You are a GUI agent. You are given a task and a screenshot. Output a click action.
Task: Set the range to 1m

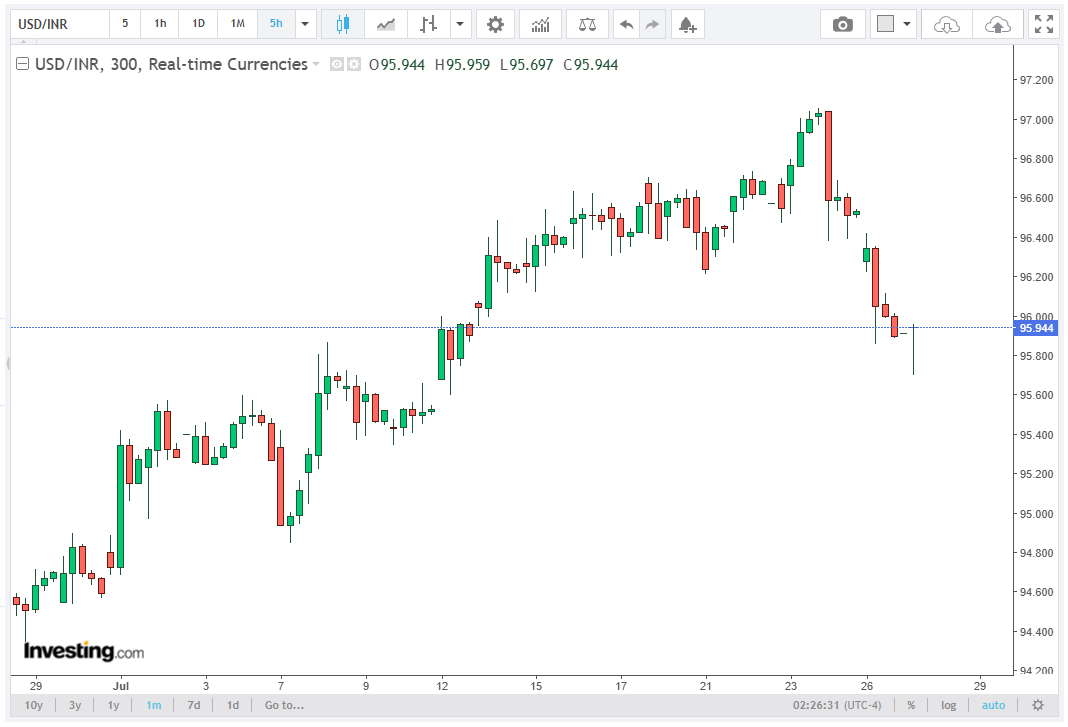point(154,705)
